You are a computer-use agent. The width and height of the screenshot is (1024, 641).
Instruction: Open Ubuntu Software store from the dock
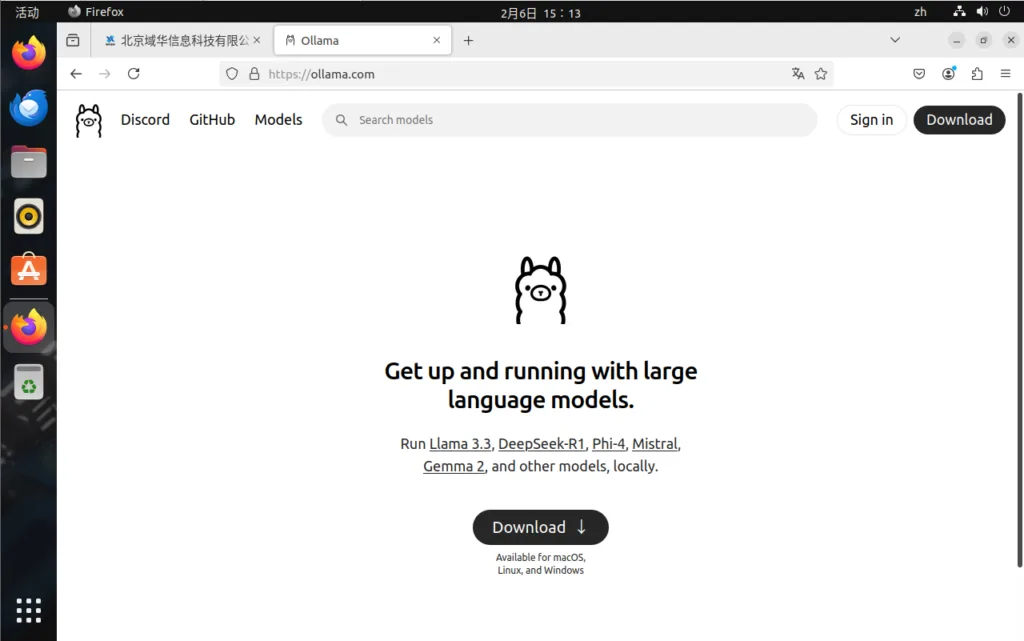[x=29, y=270]
